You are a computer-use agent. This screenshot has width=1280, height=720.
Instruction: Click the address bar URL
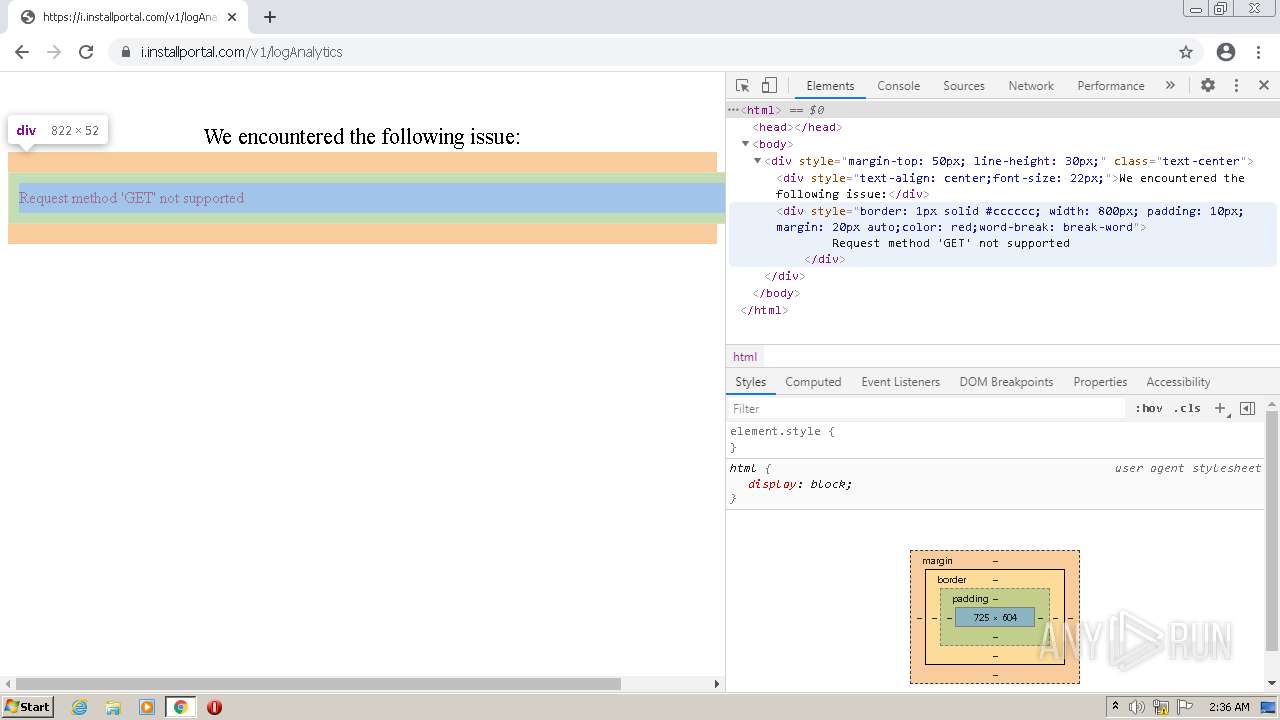click(x=241, y=52)
